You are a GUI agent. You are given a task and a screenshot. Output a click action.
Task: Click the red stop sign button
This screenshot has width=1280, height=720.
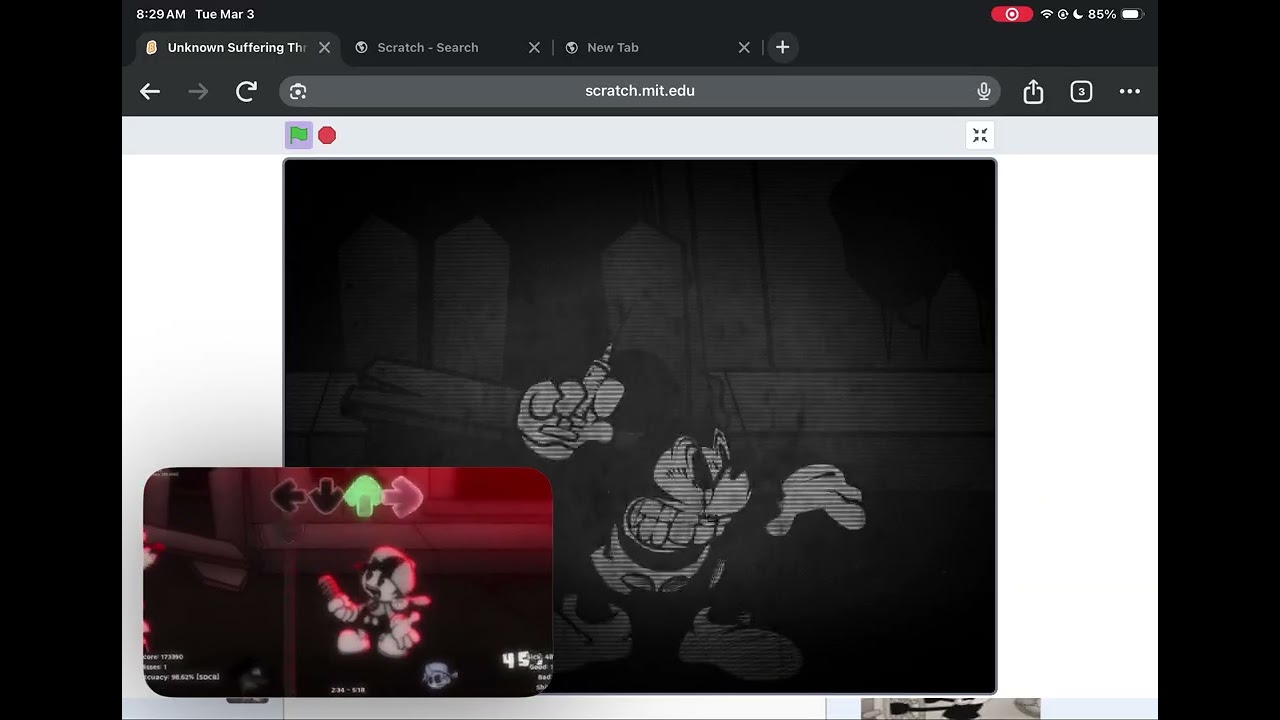pyautogui.click(x=327, y=135)
